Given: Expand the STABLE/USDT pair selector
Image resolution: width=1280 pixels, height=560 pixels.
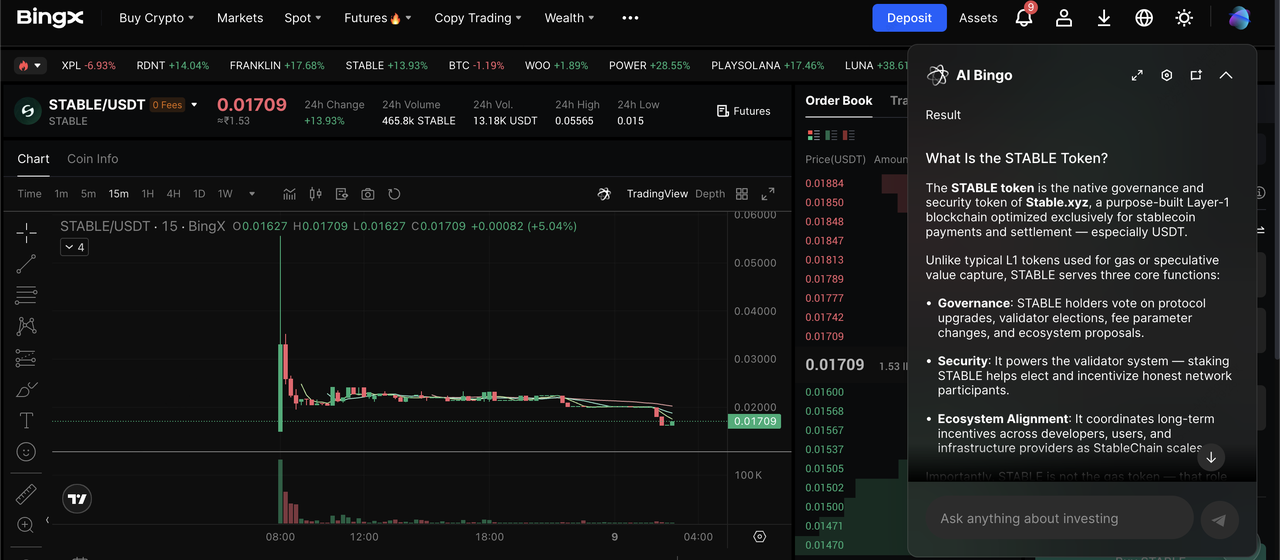Looking at the screenshot, I should click(x=194, y=105).
